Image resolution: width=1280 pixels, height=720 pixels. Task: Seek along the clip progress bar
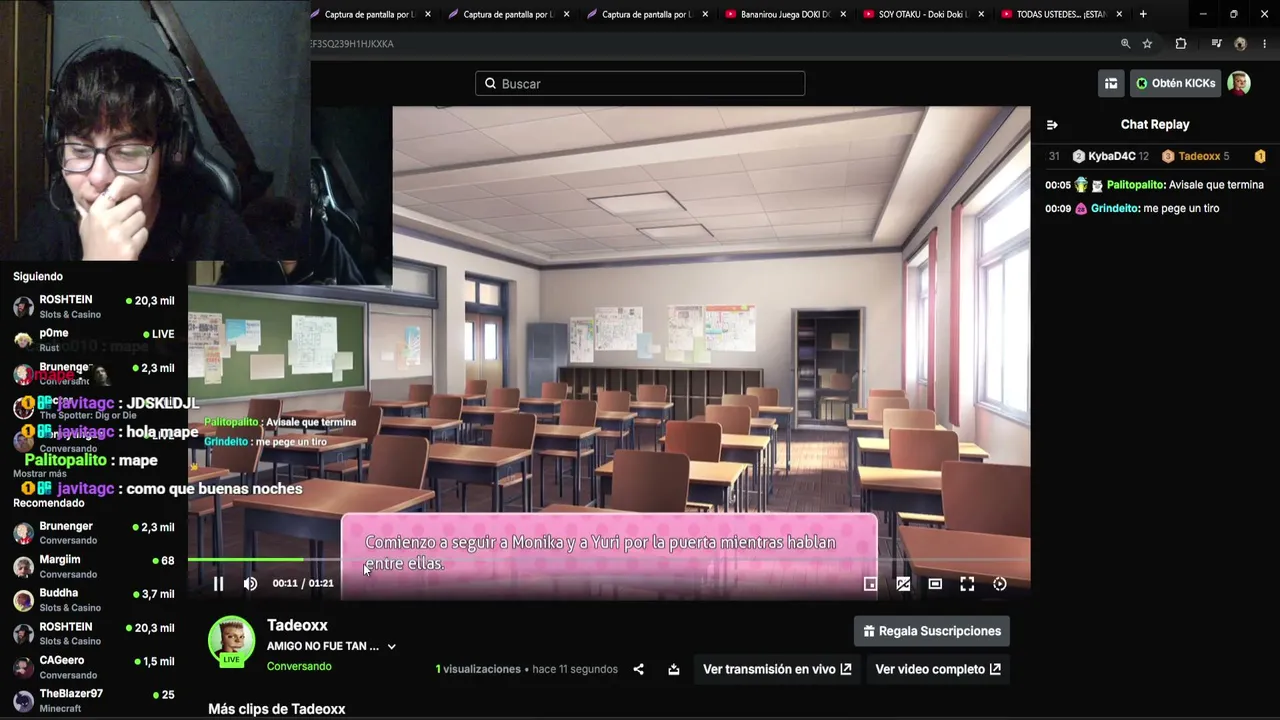tap(609, 560)
